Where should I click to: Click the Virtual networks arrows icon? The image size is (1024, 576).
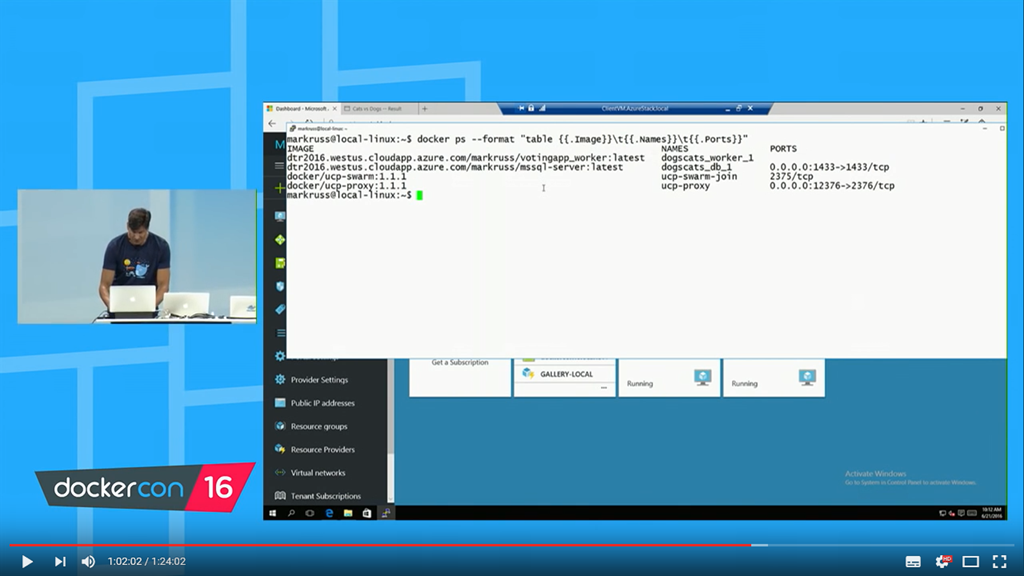[x=280, y=472]
